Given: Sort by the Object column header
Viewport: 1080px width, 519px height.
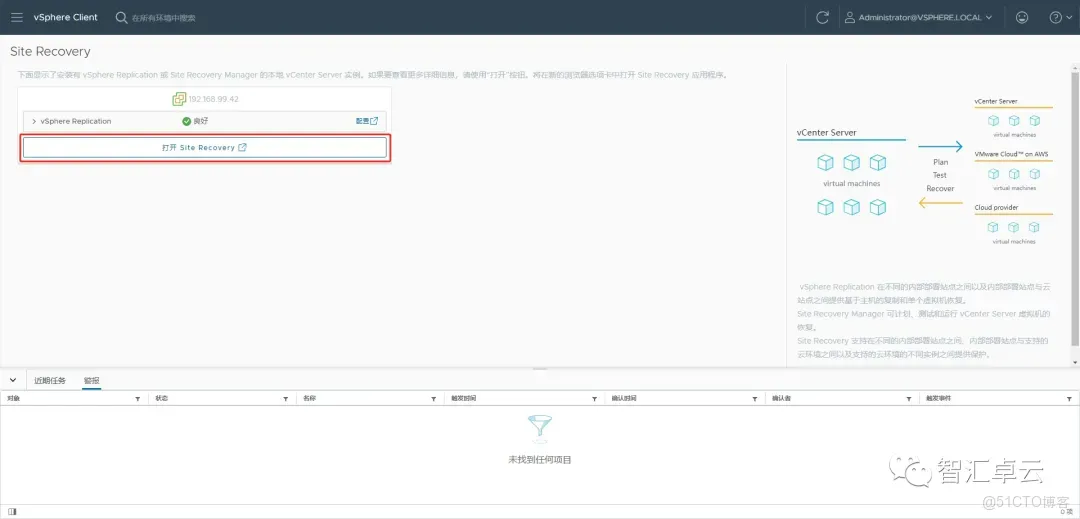Looking at the screenshot, I should coord(14,399).
